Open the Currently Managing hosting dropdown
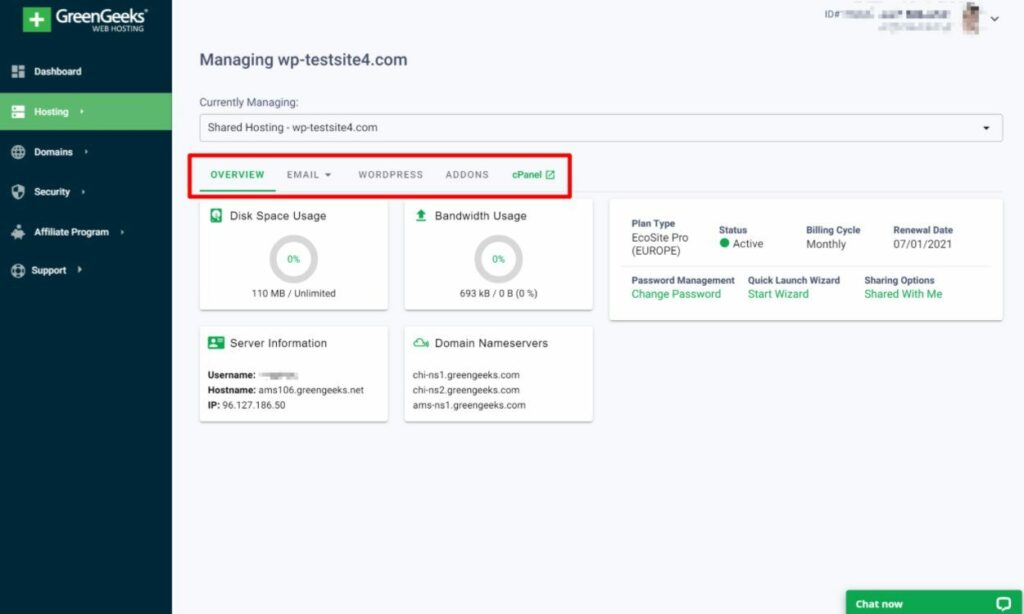This screenshot has width=1024, height=614. click(x=601, y=127)
